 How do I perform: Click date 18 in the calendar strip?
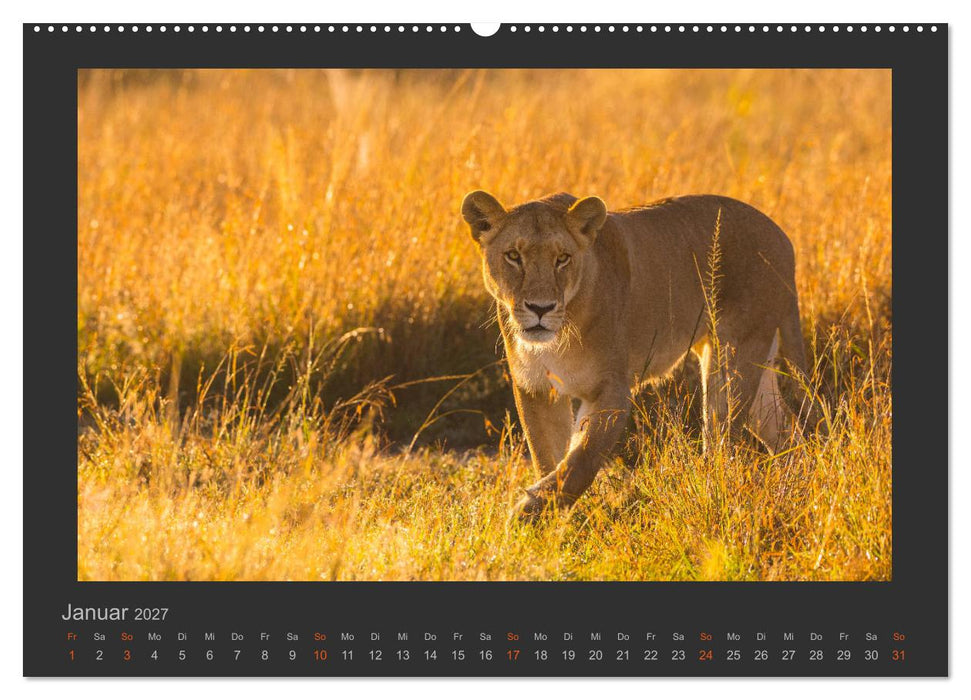pyautogui.click(x=541, y=655)
